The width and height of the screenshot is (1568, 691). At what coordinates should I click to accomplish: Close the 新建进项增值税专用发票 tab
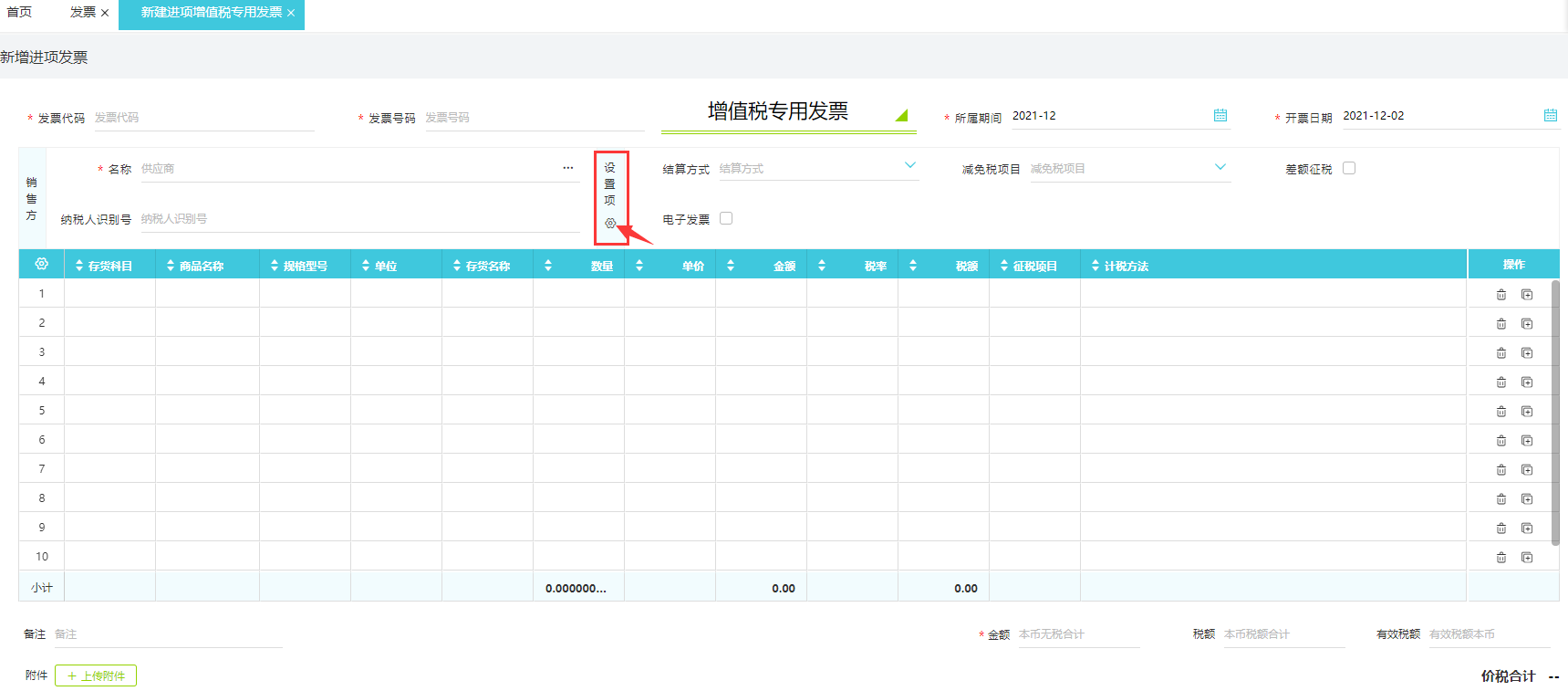(x=291, y=13)
